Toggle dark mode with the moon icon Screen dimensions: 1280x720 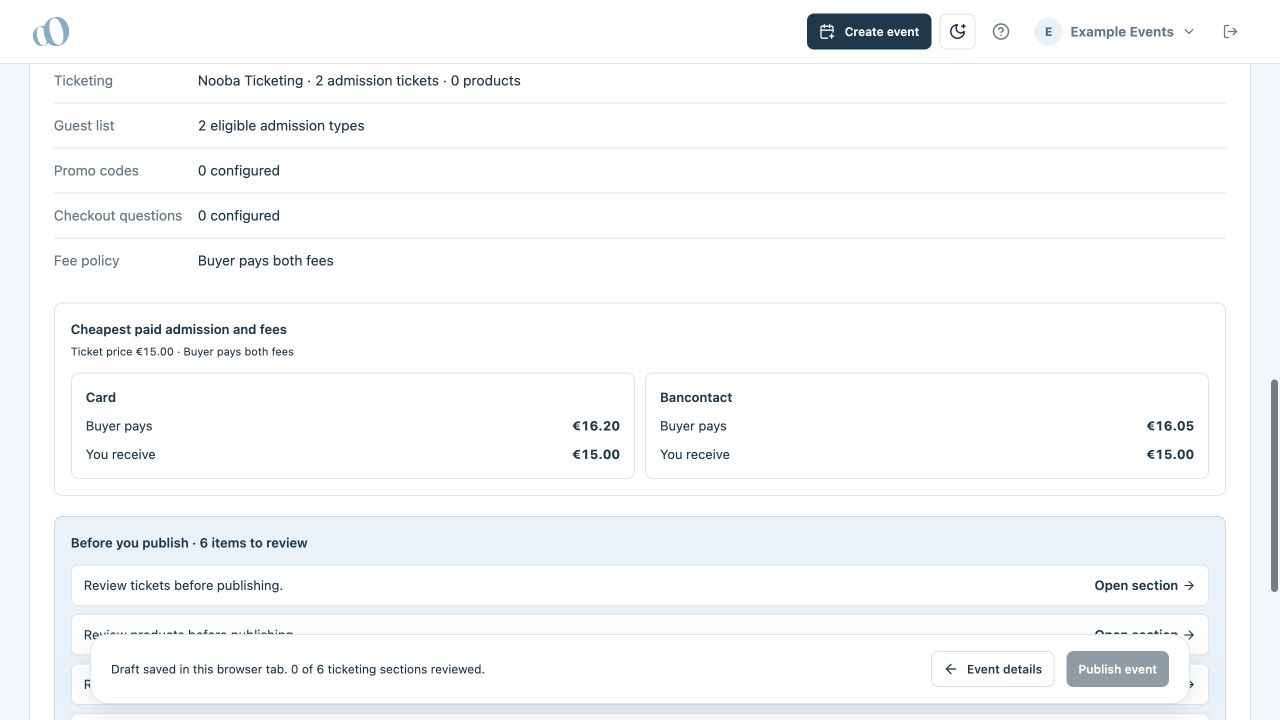(957, 32)
